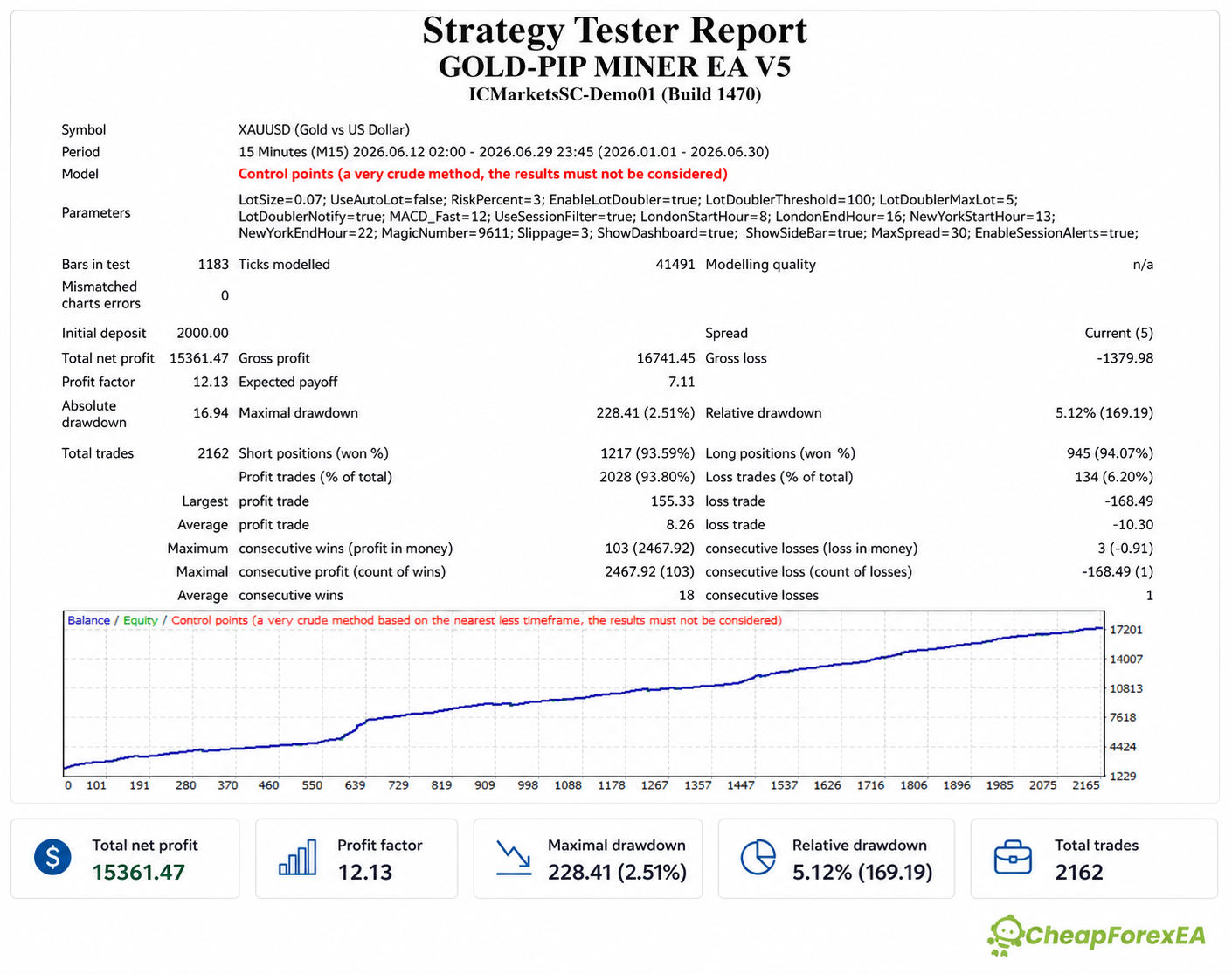Screen dimensions: 1232x974
Task: Click the Total net profit summary card value
Action: coord(139,872)
